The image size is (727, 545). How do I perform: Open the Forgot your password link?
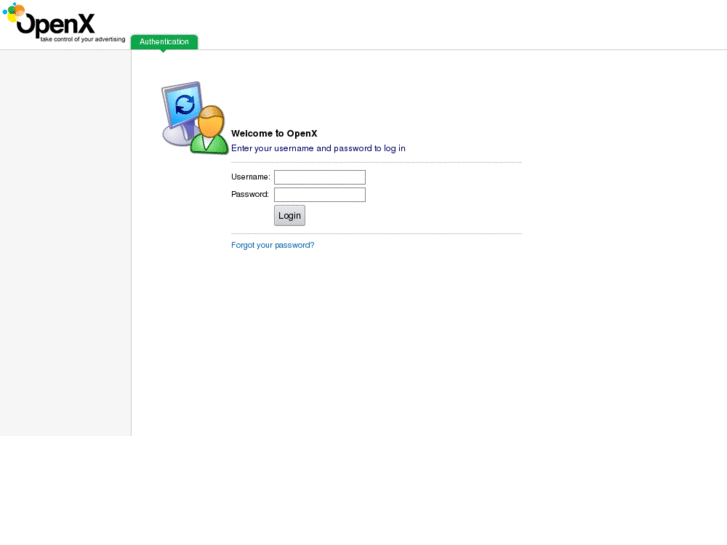coord(273,245)
